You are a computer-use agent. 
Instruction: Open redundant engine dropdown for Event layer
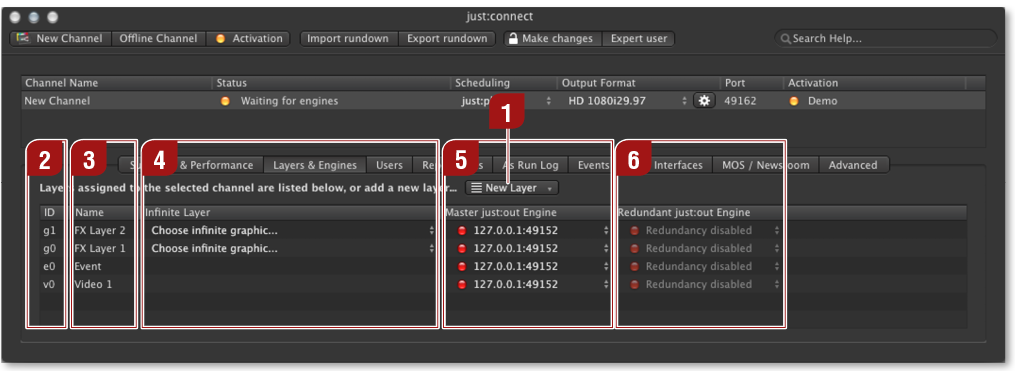(704, 267)
